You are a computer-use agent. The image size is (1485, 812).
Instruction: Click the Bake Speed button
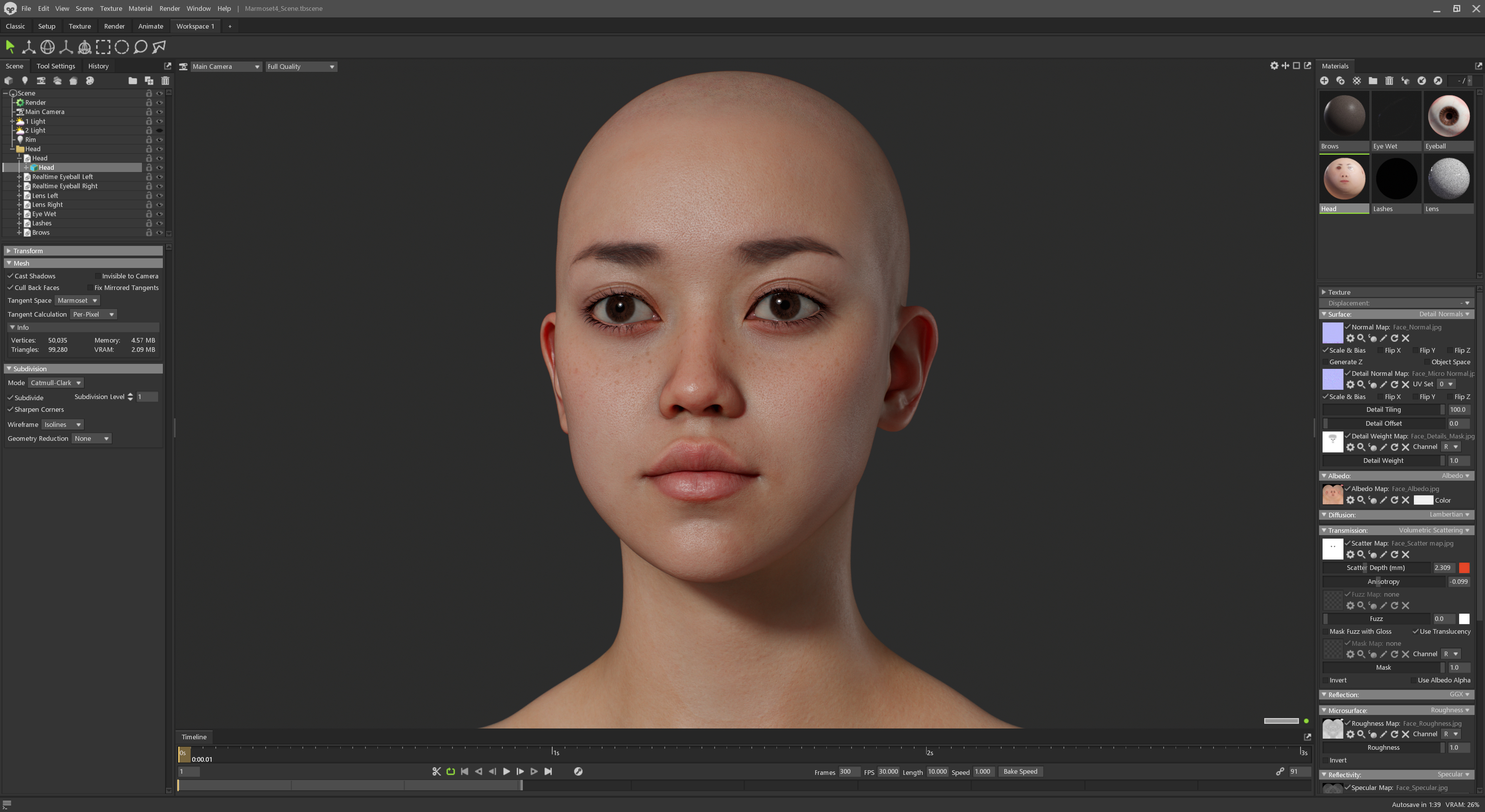[x=1021, y=771]
